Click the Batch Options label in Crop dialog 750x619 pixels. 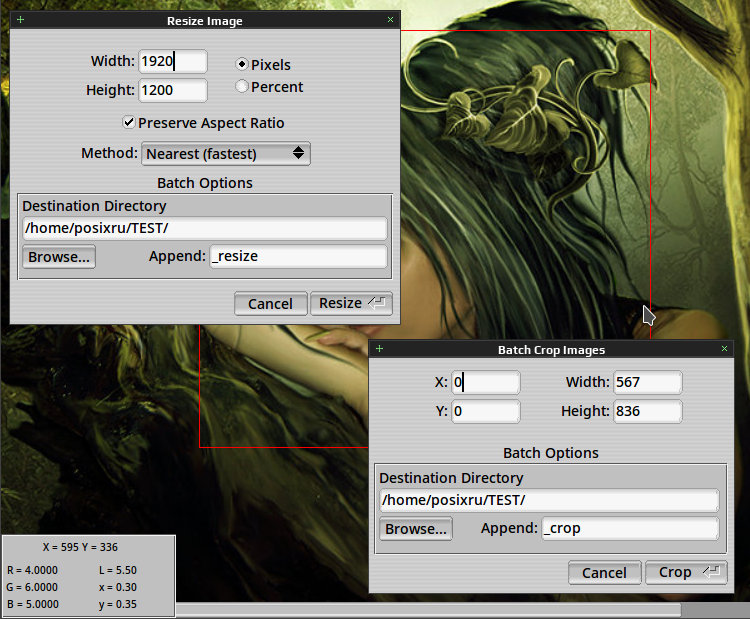click(x=551, y=453)
